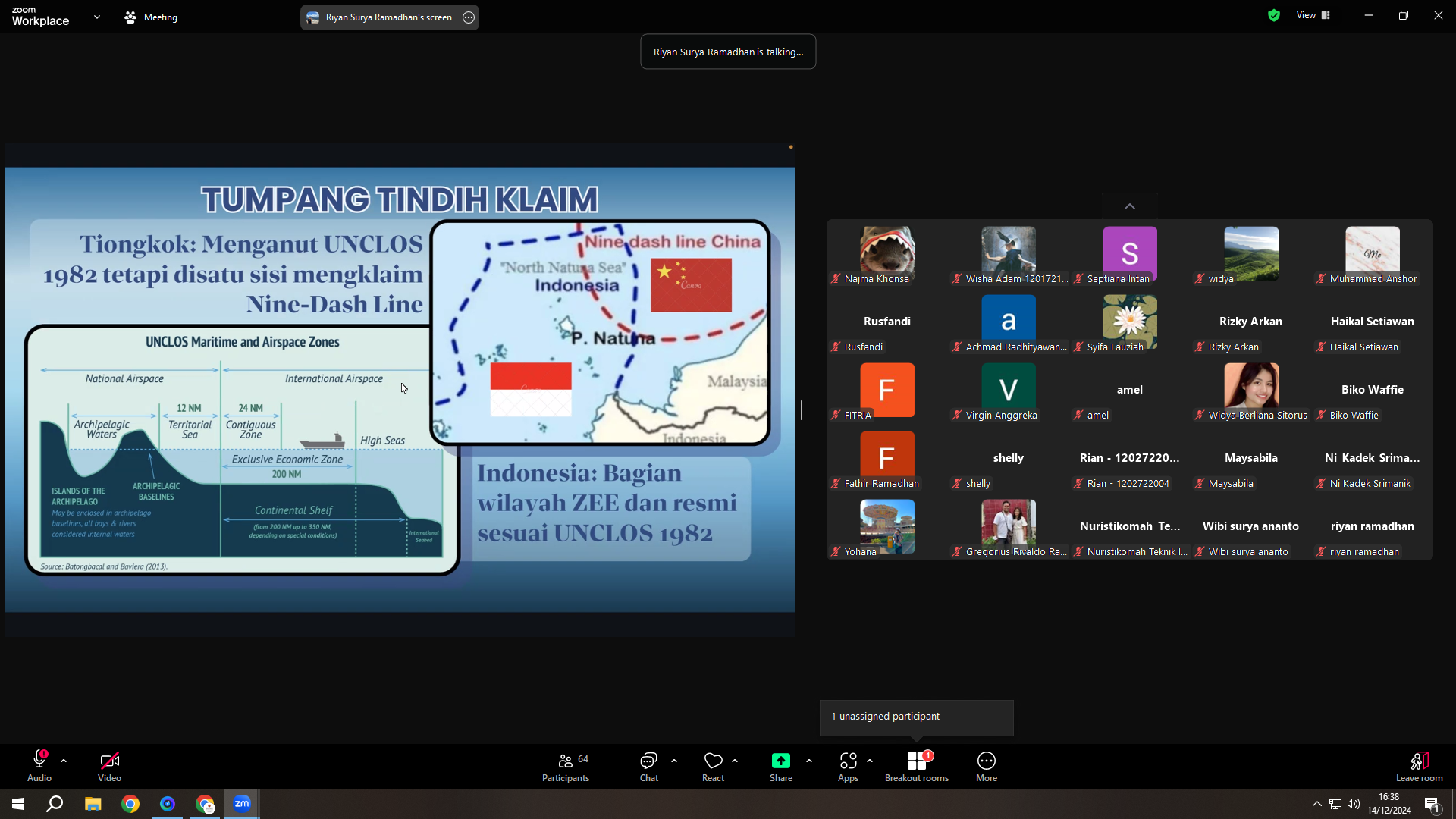
Task: Click the green security shield icon
Action: click(1274, 15)
